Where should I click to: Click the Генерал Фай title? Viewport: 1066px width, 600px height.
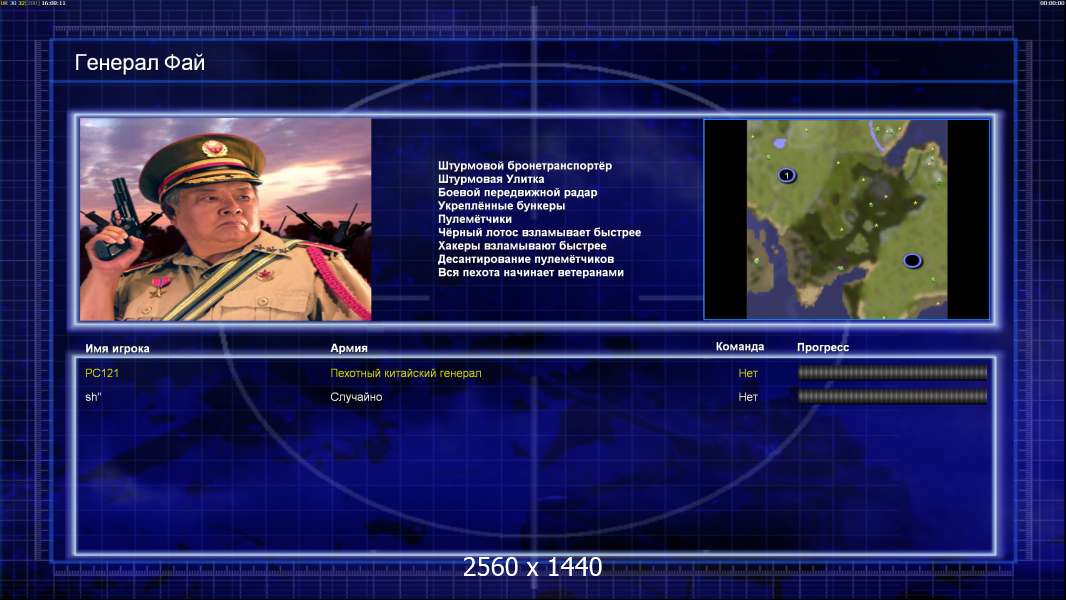pos(139,63)
